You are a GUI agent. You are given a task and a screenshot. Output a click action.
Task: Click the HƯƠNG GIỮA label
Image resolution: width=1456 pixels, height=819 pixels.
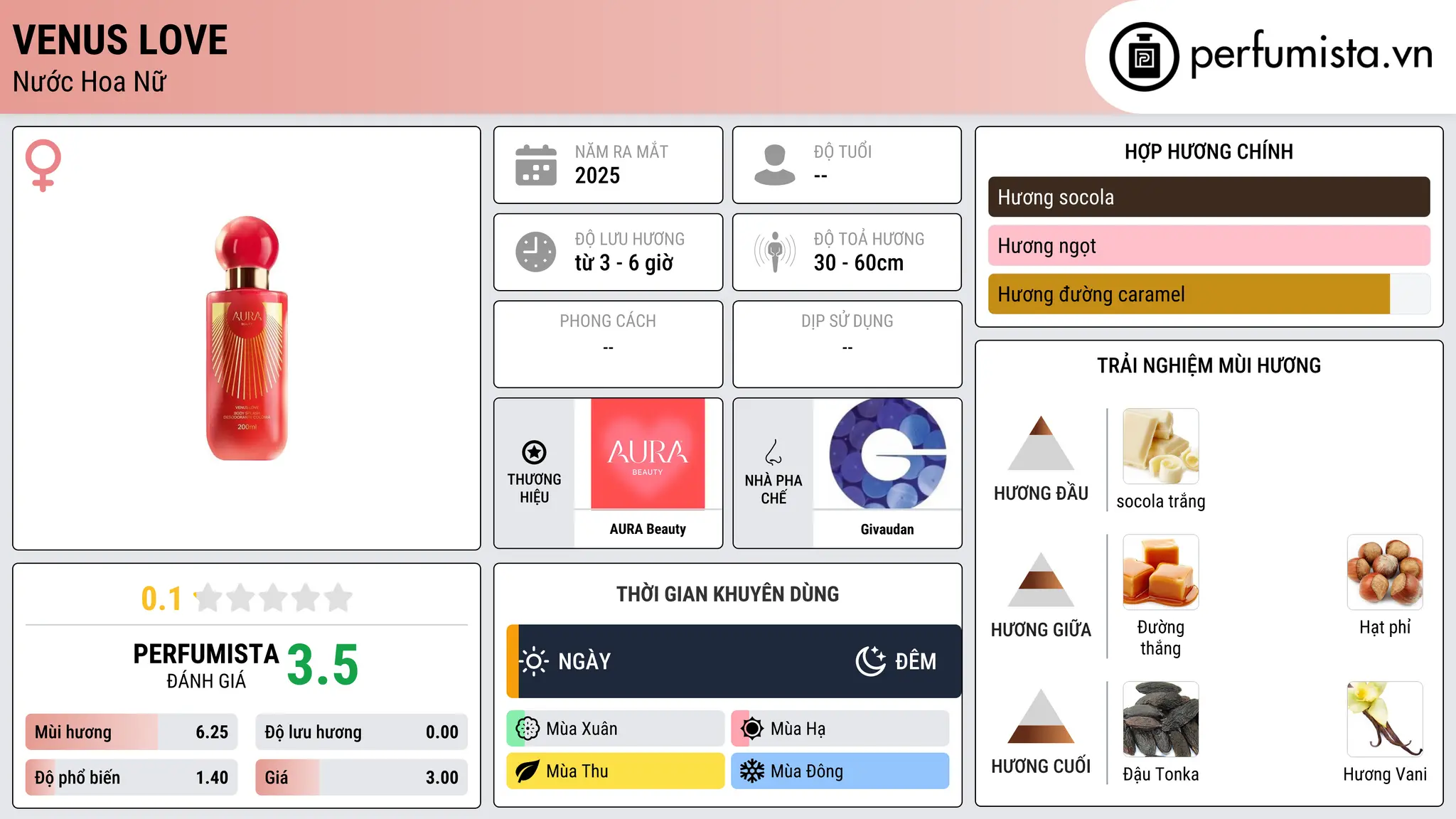[x=1041, y=630]
